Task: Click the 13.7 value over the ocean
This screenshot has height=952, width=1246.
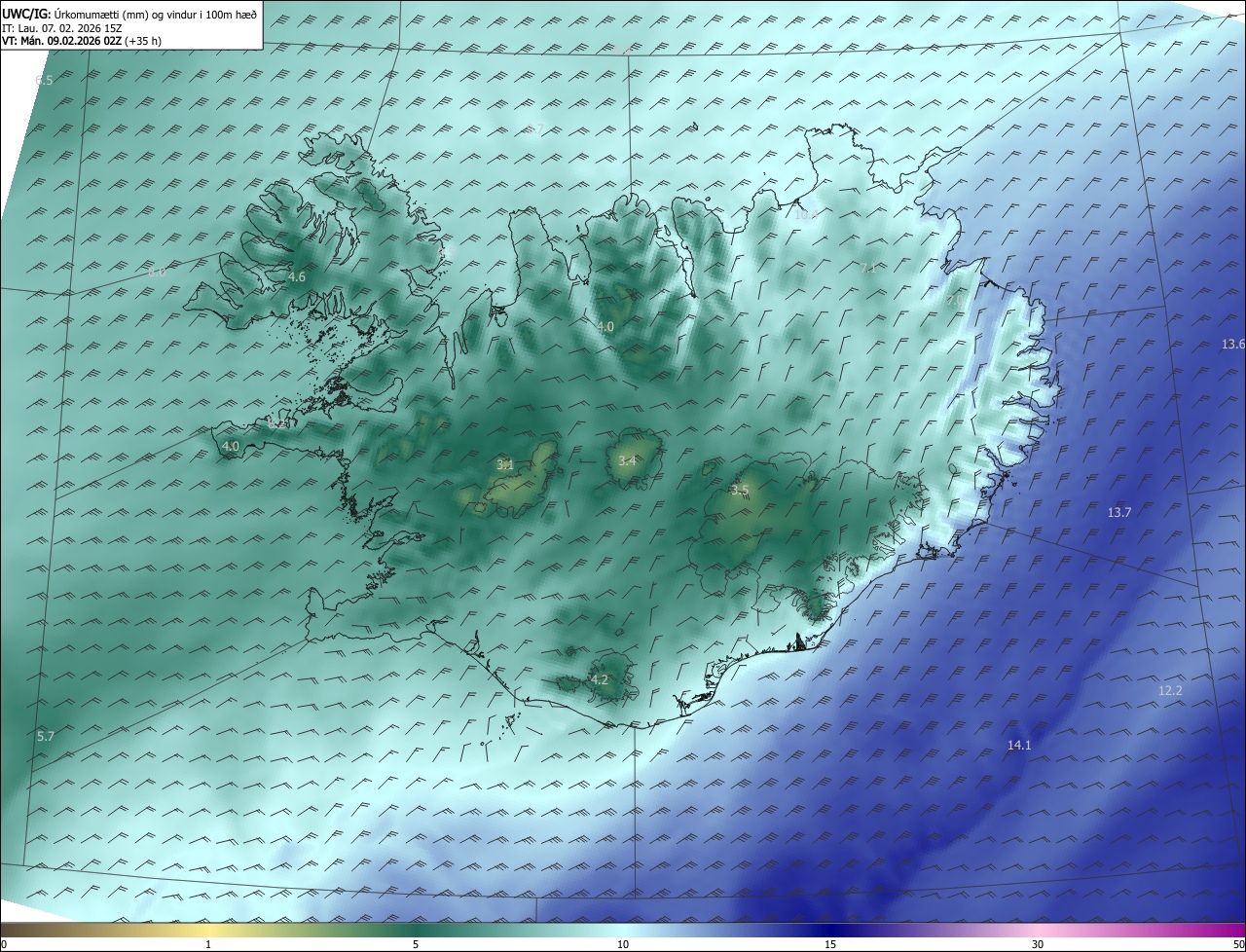Action: pyautogui.click(x=1119, y=513)
